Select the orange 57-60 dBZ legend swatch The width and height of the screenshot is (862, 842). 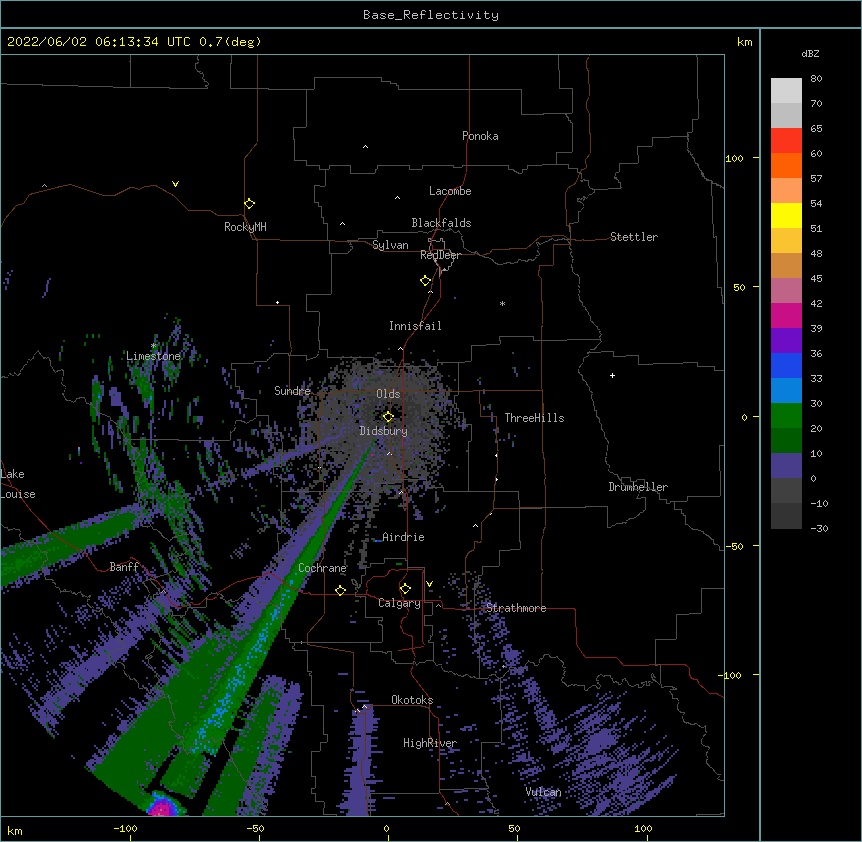tap(786, 165)
